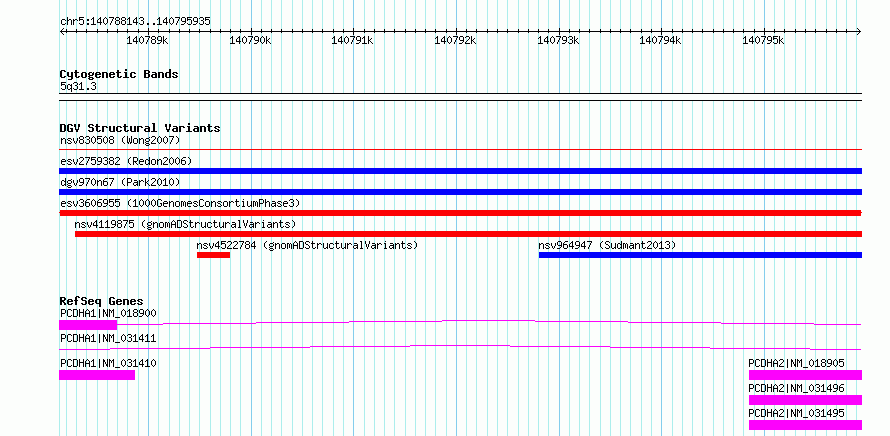
Task: Click the blue nsv964947 variant bar
Action: (x=700, y=255)
